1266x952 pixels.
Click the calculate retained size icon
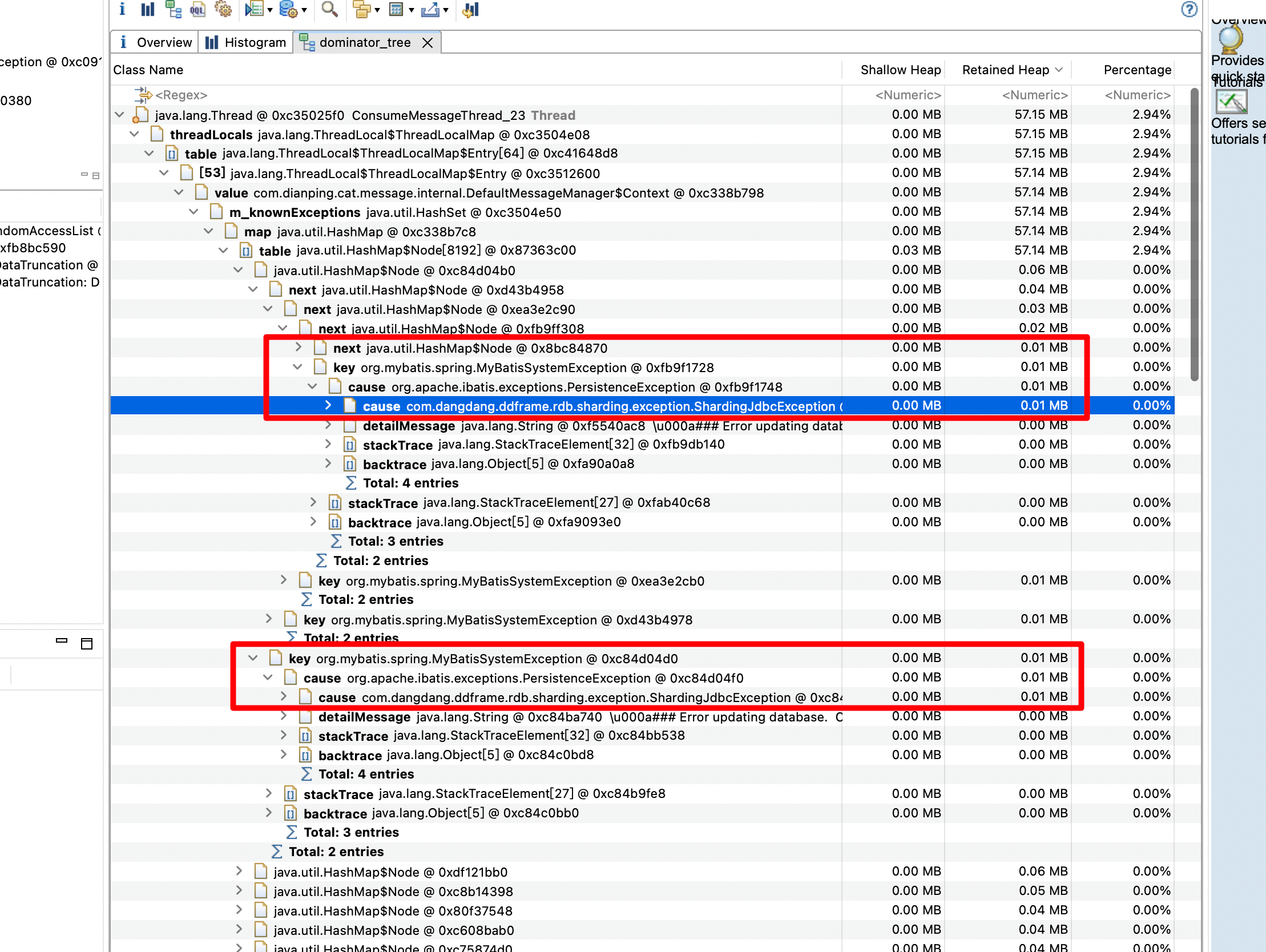coord(396,9)
